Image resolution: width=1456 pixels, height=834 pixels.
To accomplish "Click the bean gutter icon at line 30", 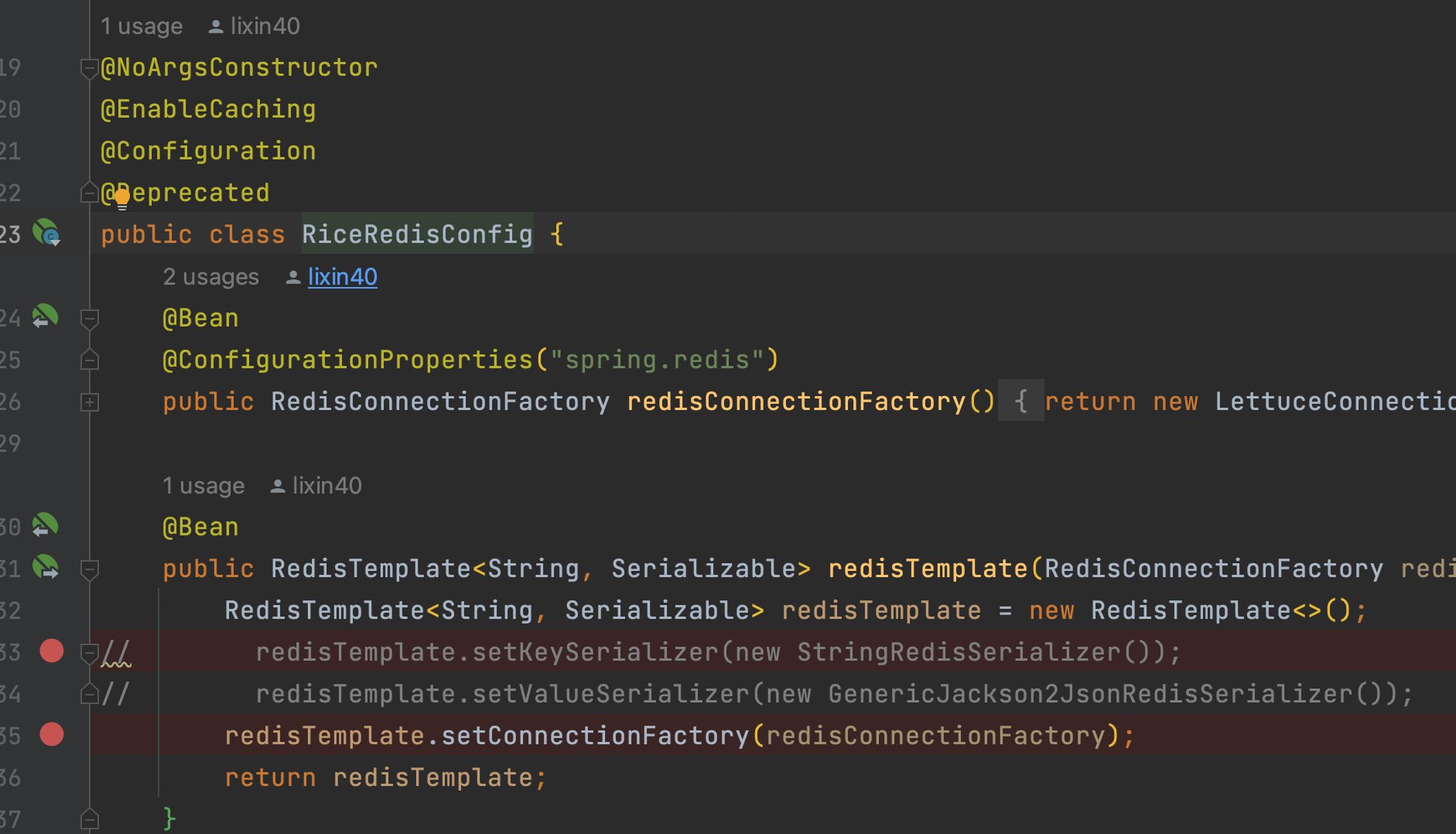I will 45,525.
